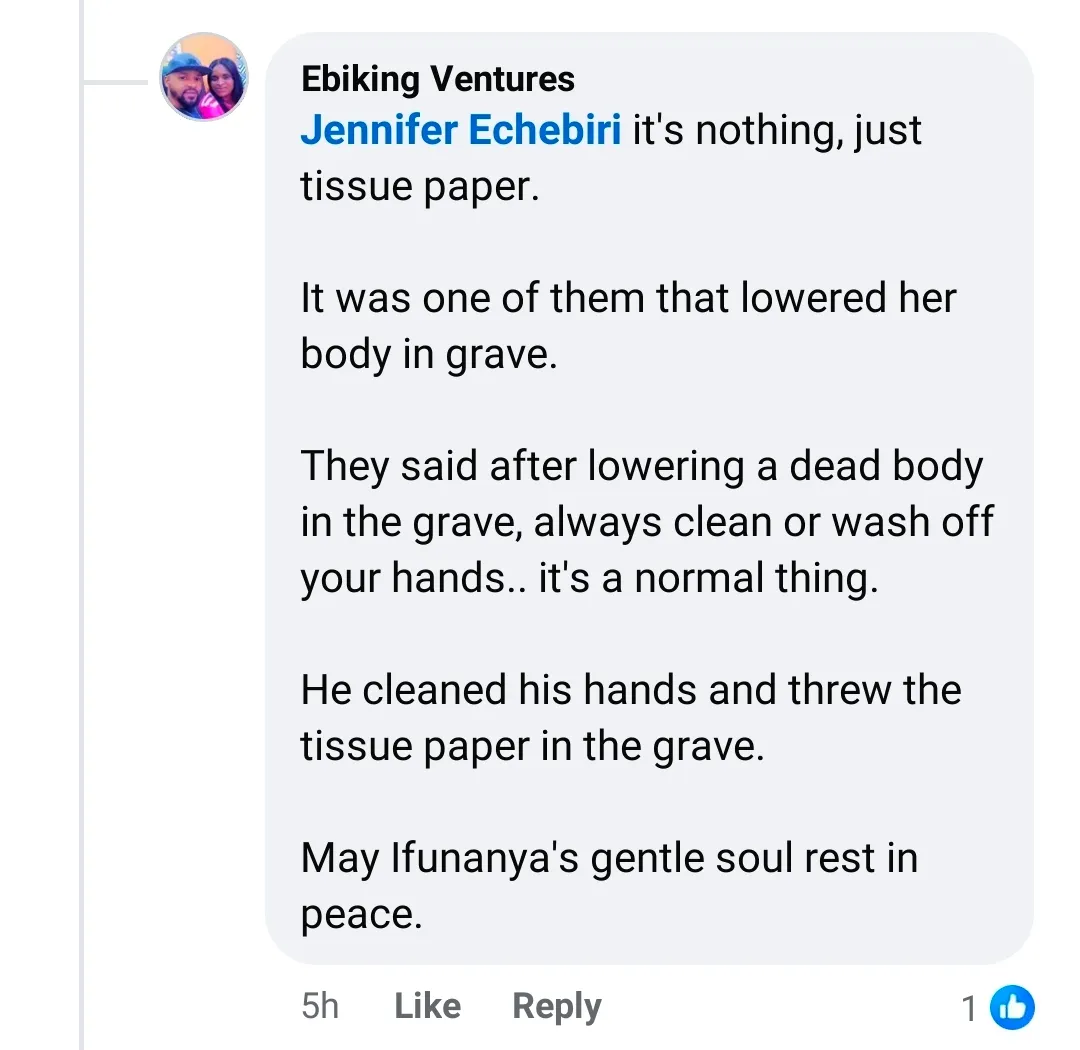The image size is (1080, 1050).
Task: Click the "tissue paper." line under the mention
Action: pyautogui.click(x=420, y=187)
